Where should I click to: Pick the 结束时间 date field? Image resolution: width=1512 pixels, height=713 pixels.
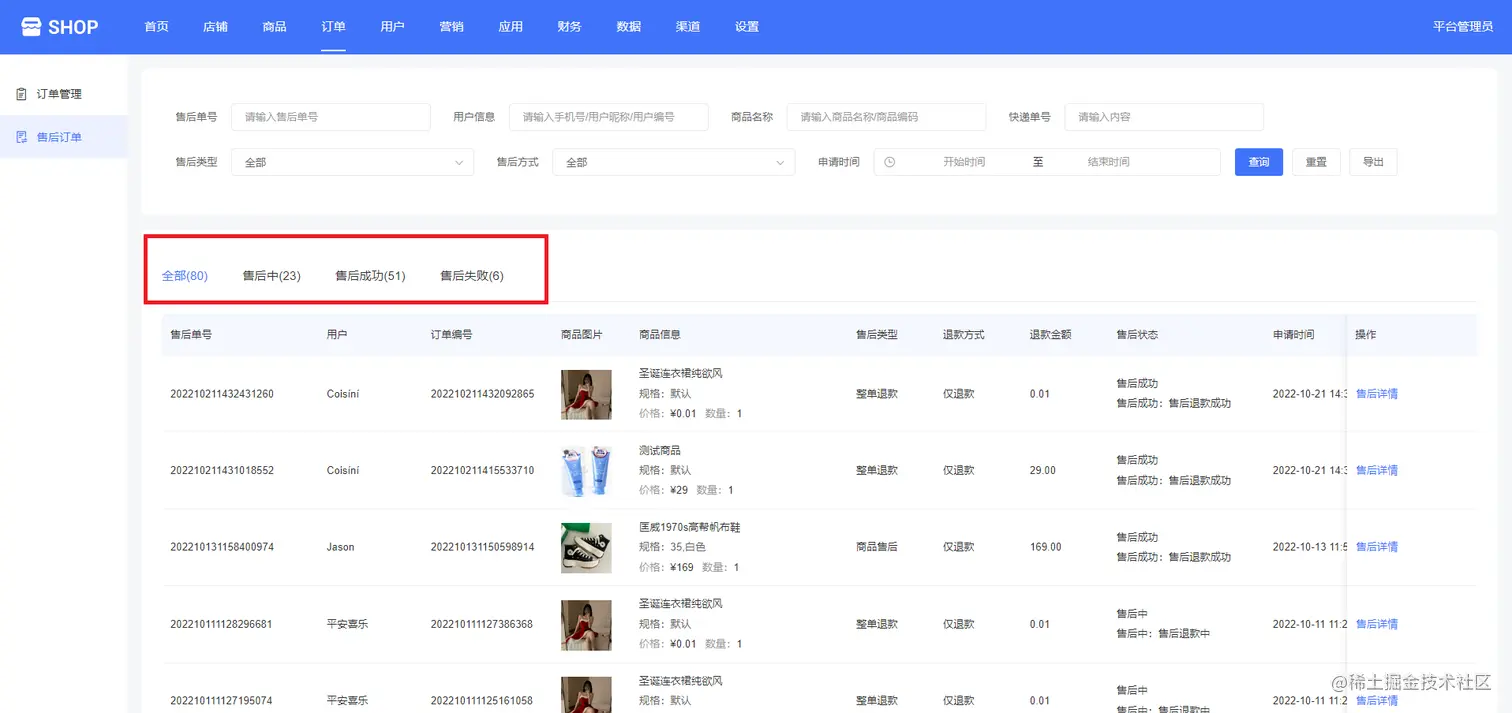(x=1108, y=162)
